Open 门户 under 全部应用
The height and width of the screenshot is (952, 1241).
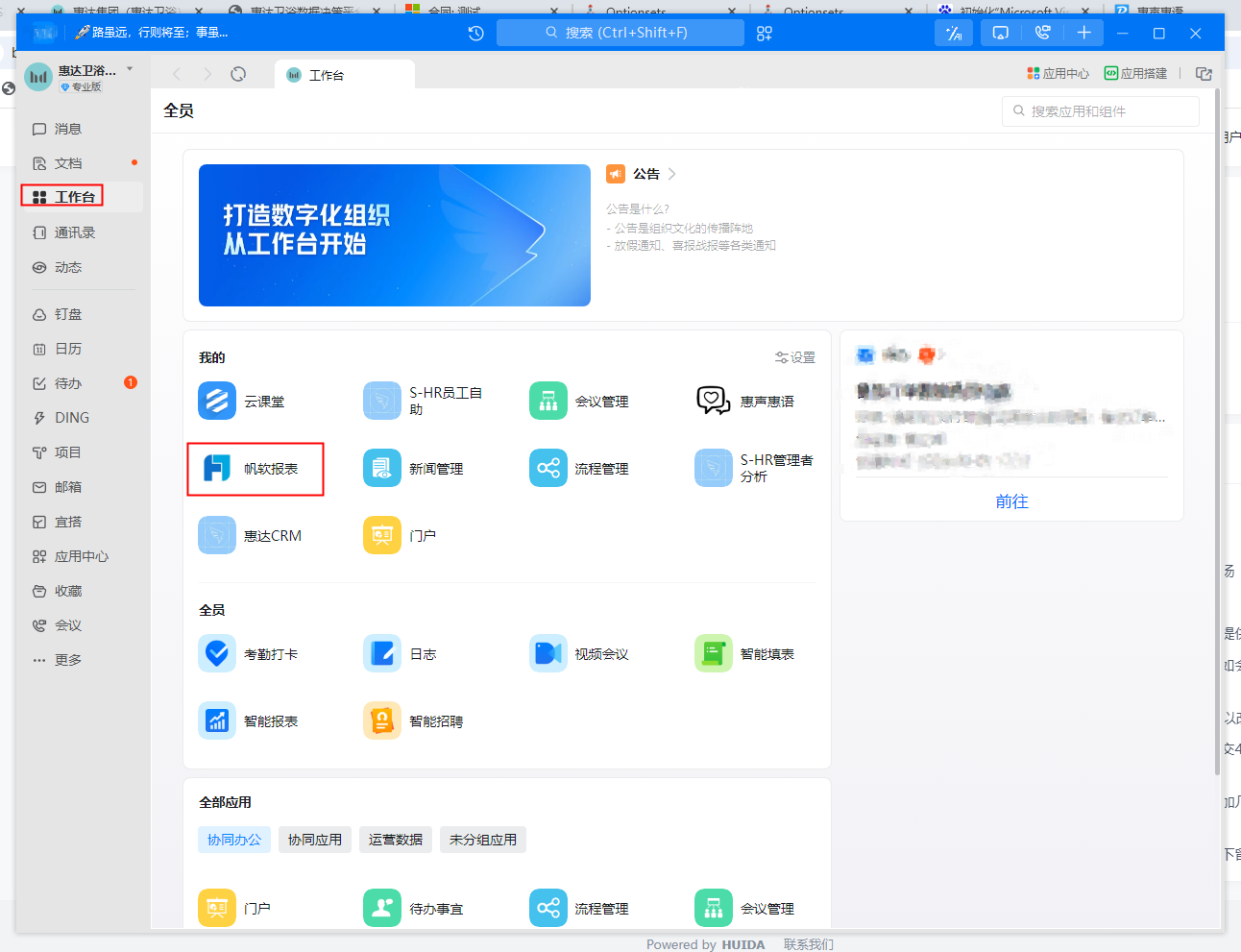tap(217, 908)
